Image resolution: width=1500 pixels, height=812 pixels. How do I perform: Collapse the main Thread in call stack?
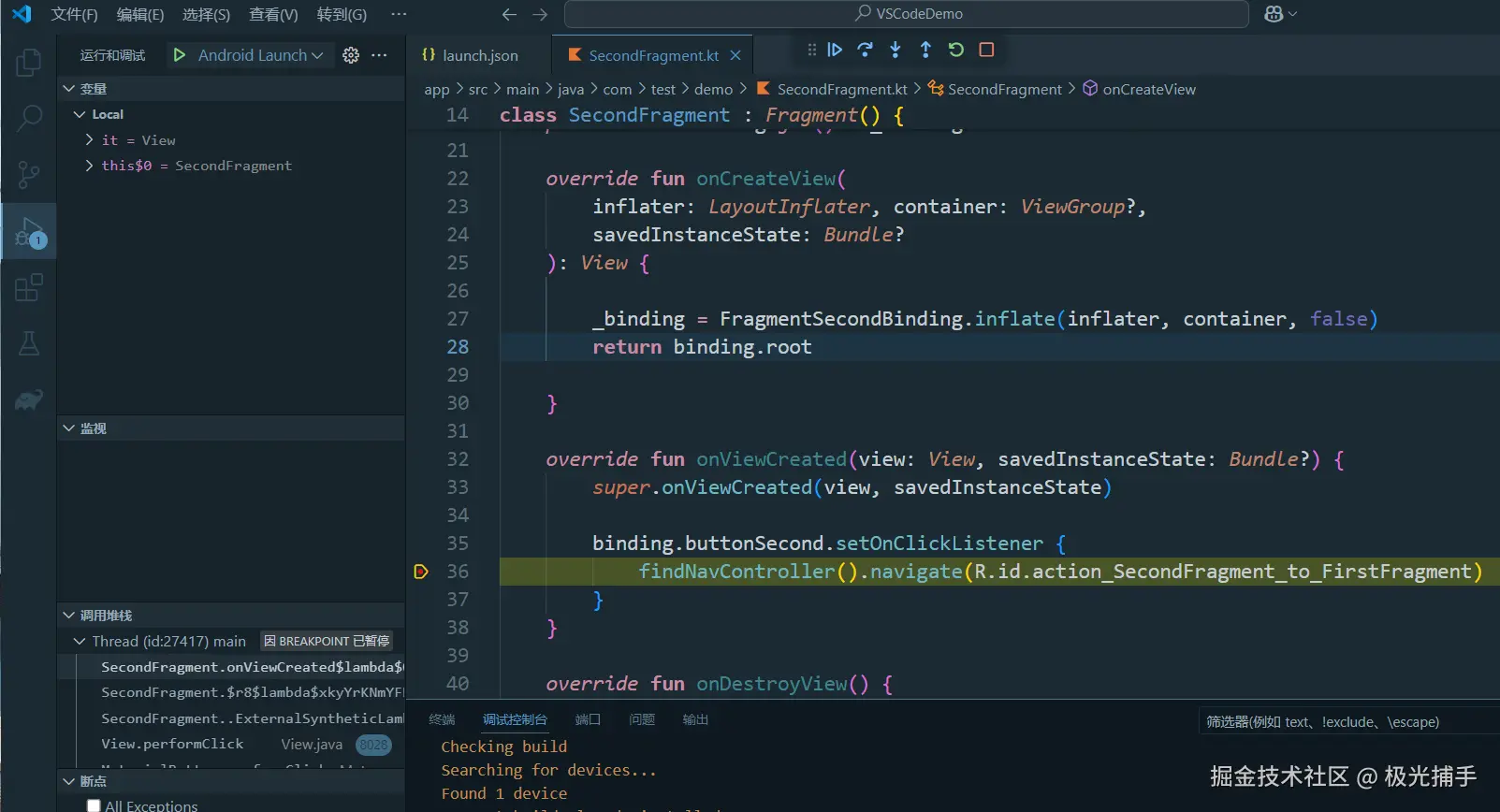click(80, 642)
